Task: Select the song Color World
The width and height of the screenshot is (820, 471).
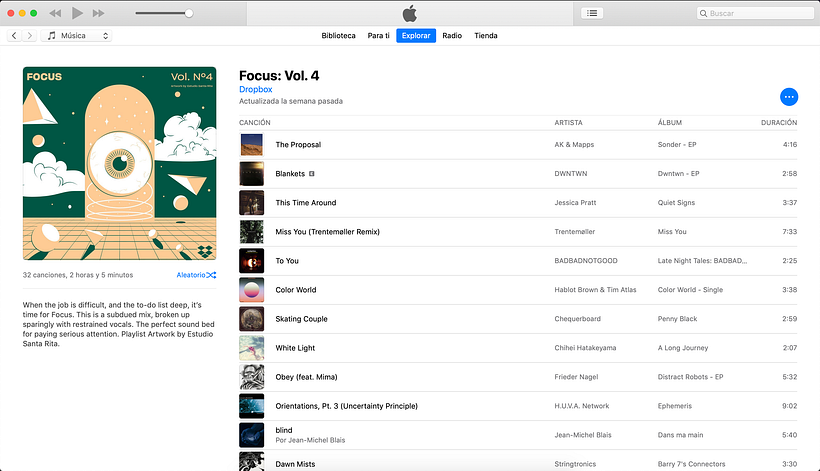Action: (296, 290)
